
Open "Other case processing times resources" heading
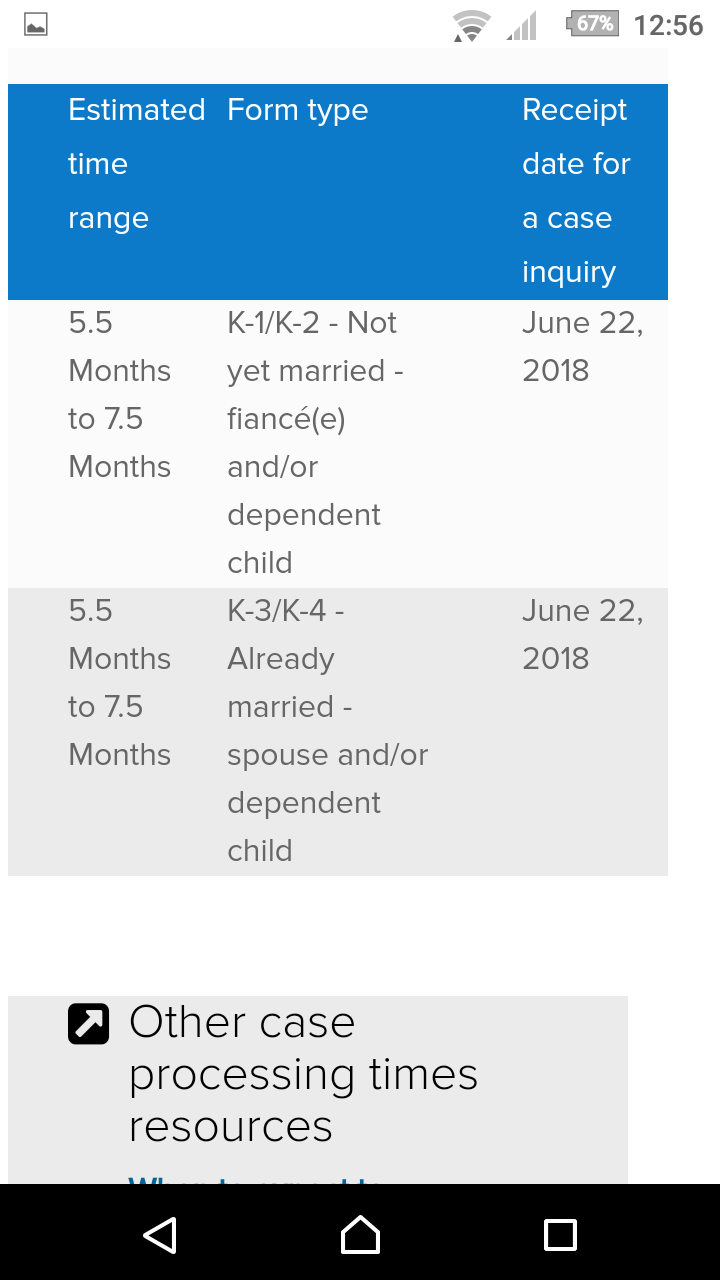click(303, 1074)
